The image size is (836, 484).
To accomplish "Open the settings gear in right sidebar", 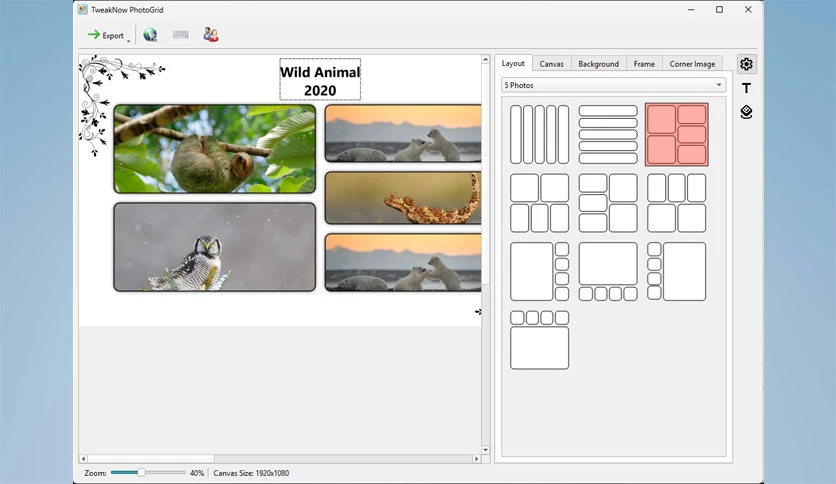I will (746, 64).
